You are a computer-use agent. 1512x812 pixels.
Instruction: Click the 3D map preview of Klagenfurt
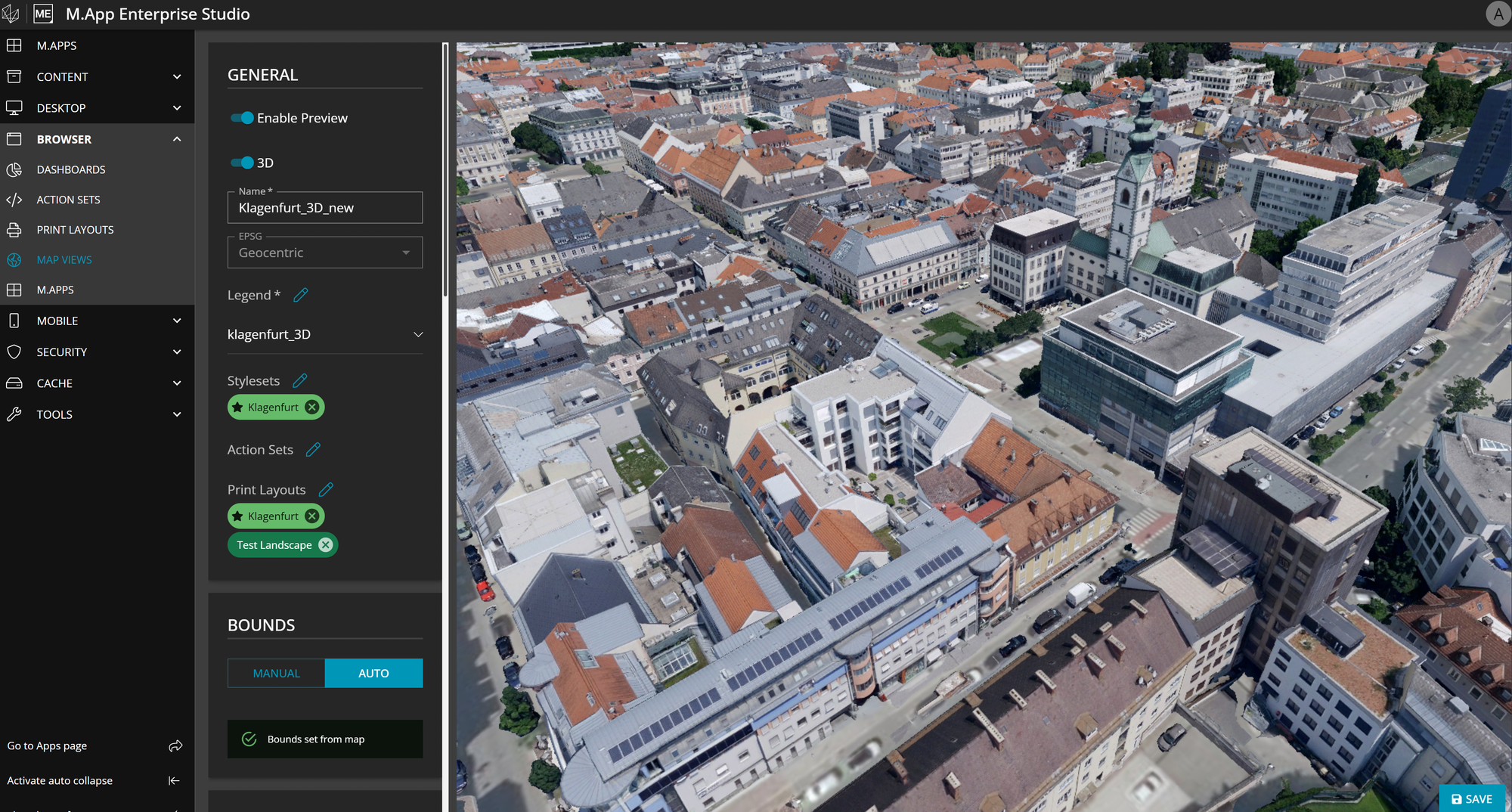pos(984,427)
